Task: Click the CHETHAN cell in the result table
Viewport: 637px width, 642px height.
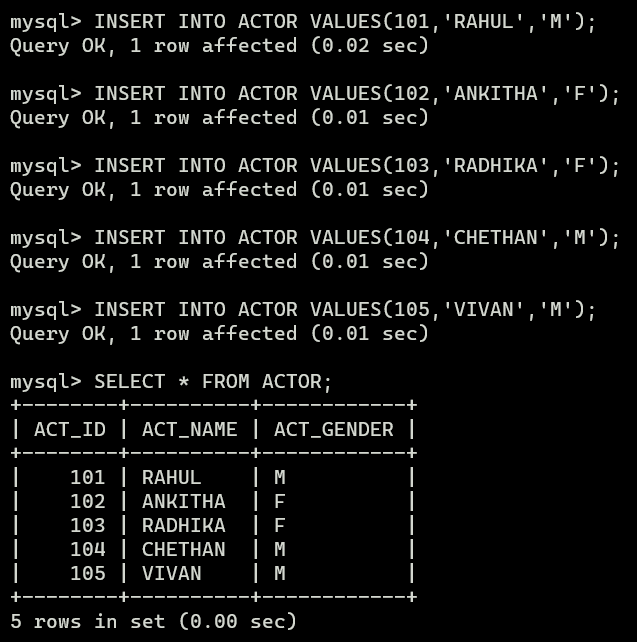Action: click(184, 549)
